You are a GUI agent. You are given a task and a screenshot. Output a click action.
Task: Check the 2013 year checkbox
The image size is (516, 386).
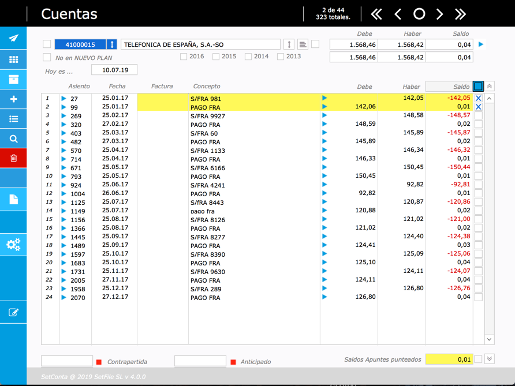click(x=280, y=57)
